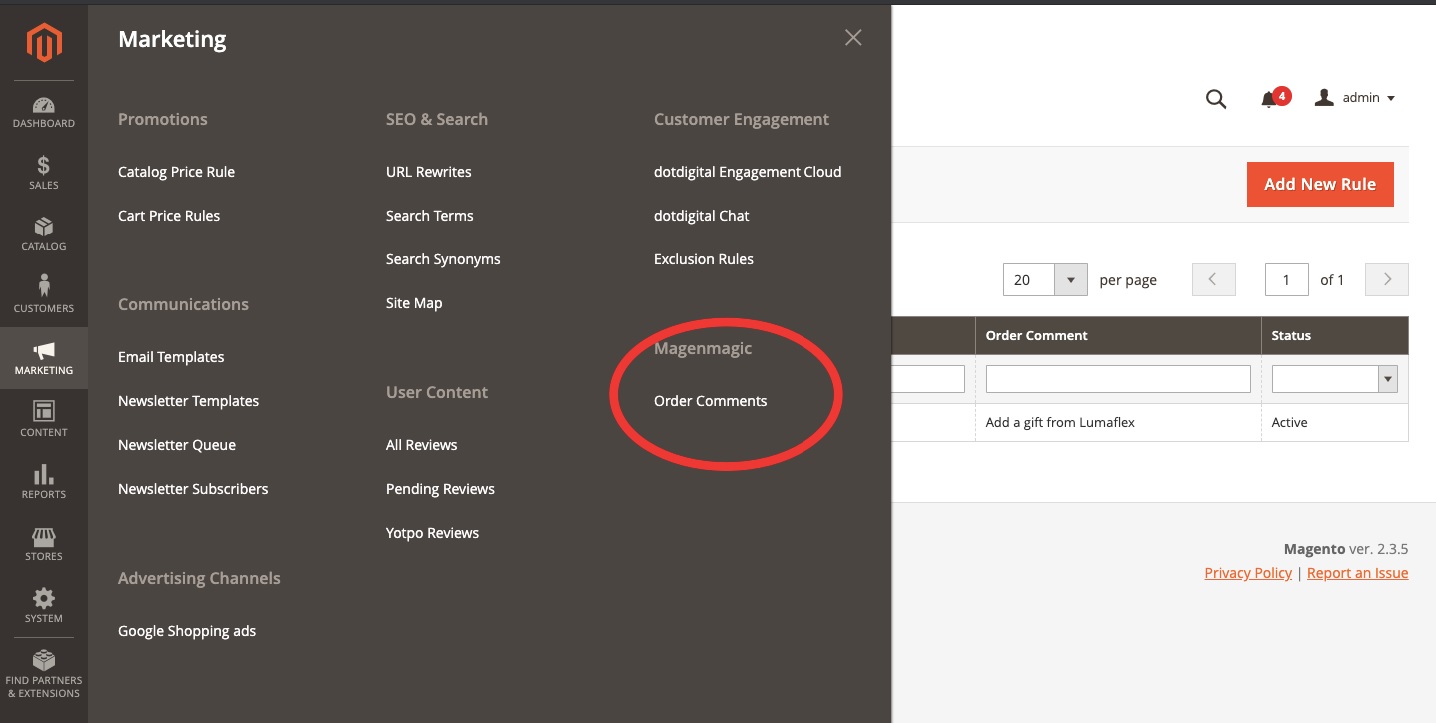The height and width of the screenshot is (723, 1436).
Task: Click the Active status cell
Action: 1335,422
